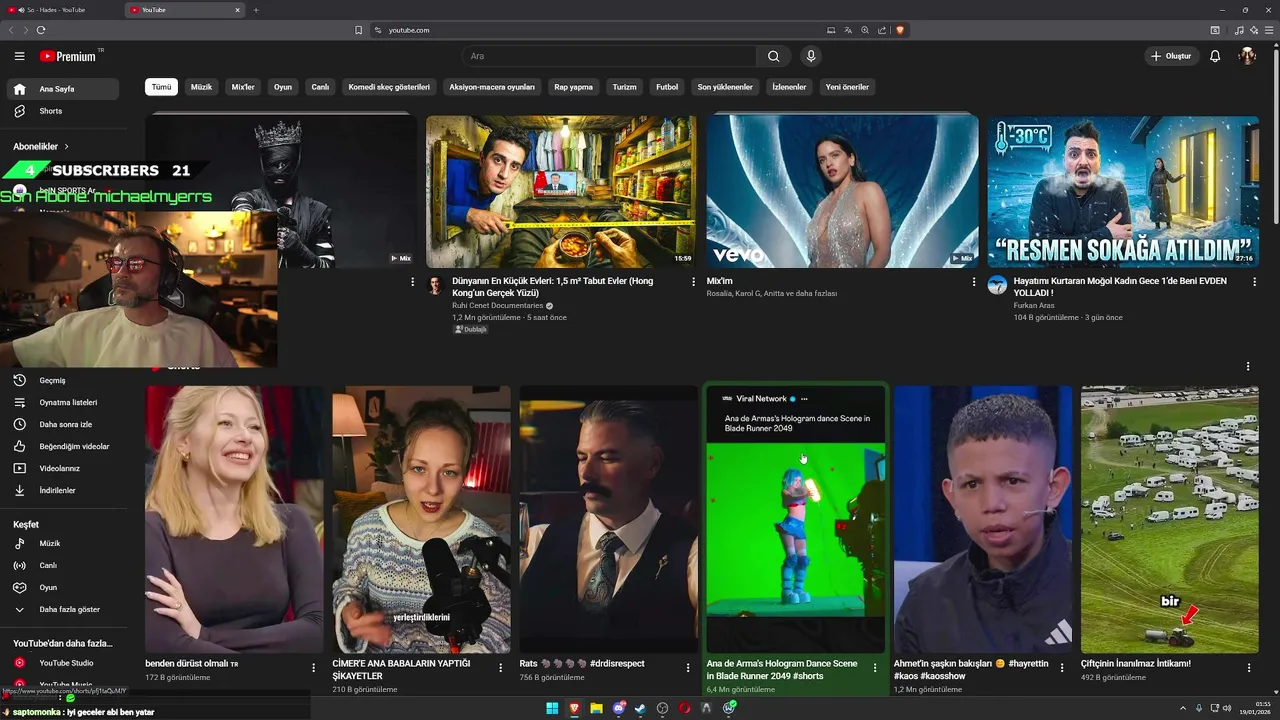The width and height of the screenshot is (1280, 720).
Task: Select the Müzik filter chip
Action: click(x=201, y=87)
